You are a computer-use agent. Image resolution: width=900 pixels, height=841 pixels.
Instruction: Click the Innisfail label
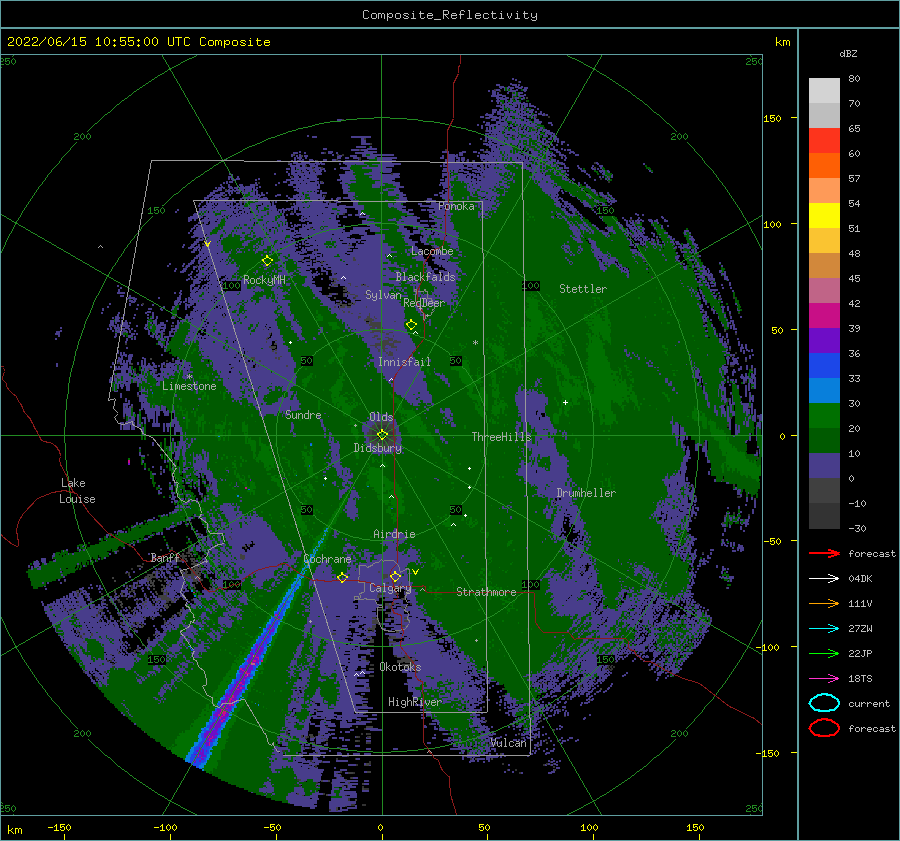[404, 362]
